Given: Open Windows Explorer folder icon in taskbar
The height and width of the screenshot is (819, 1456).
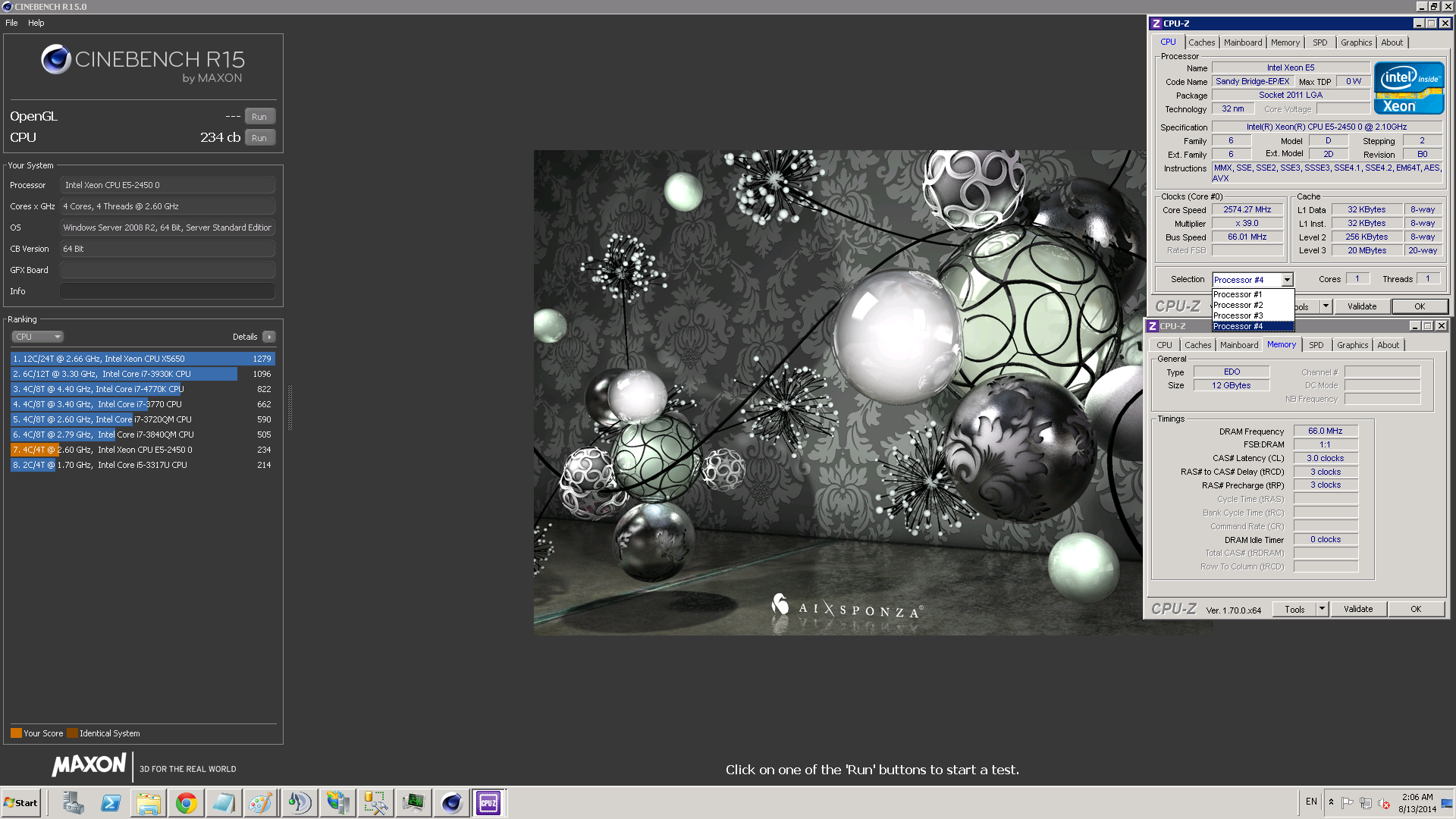Looking at the screenshot, I should [x=149, y=802].
